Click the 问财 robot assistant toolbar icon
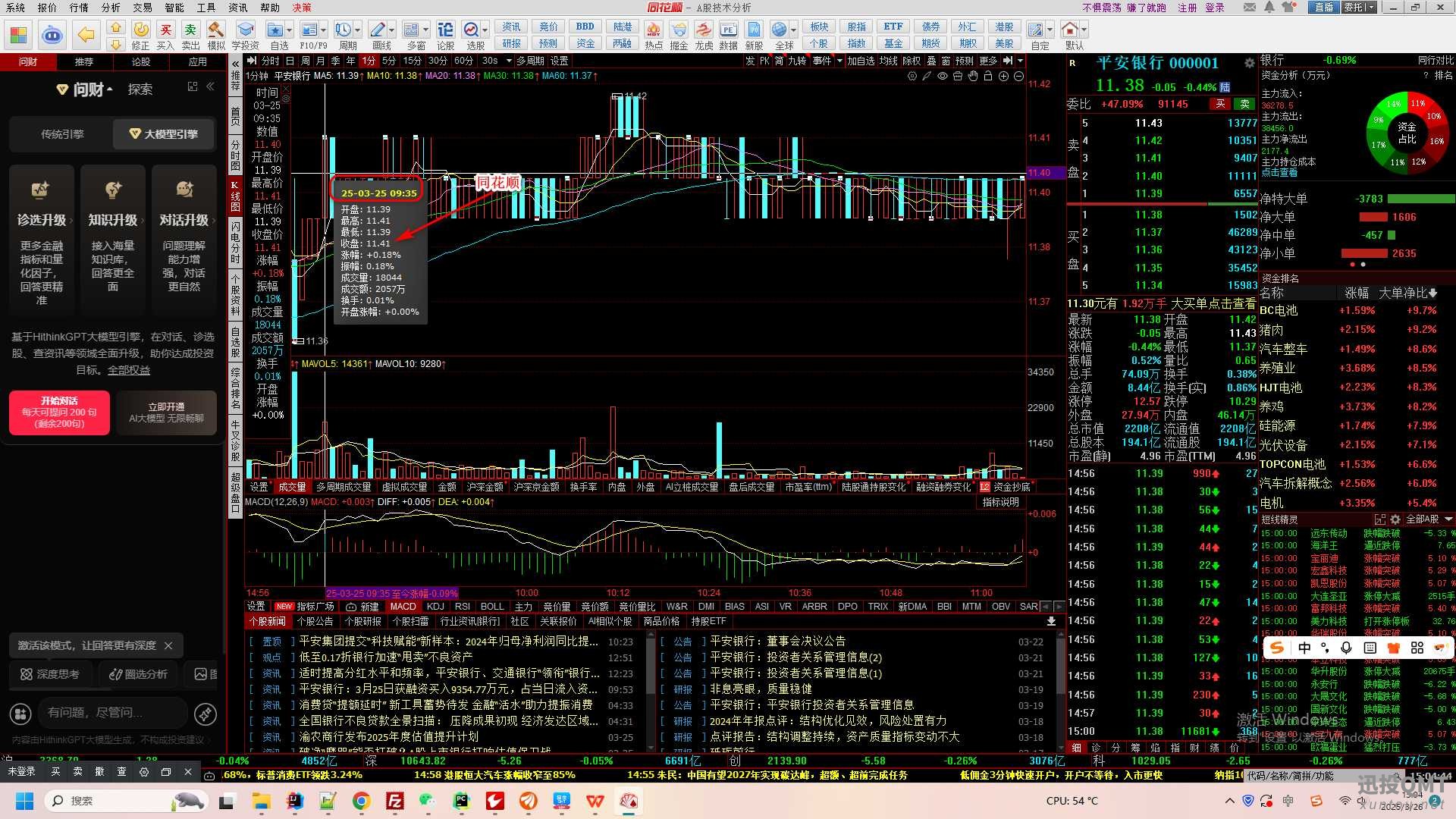 click(52, 34)
